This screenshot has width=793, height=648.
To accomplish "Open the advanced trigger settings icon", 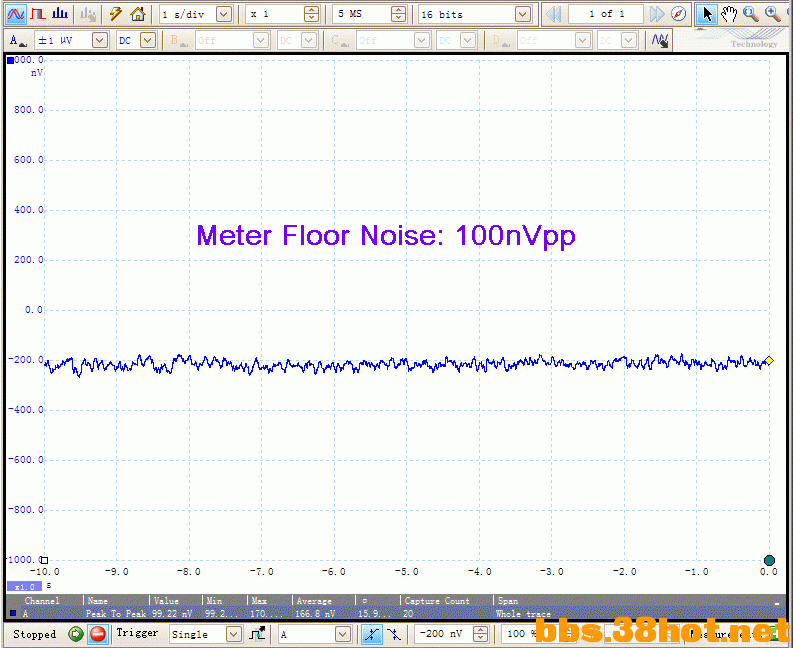I will (257, 634).
